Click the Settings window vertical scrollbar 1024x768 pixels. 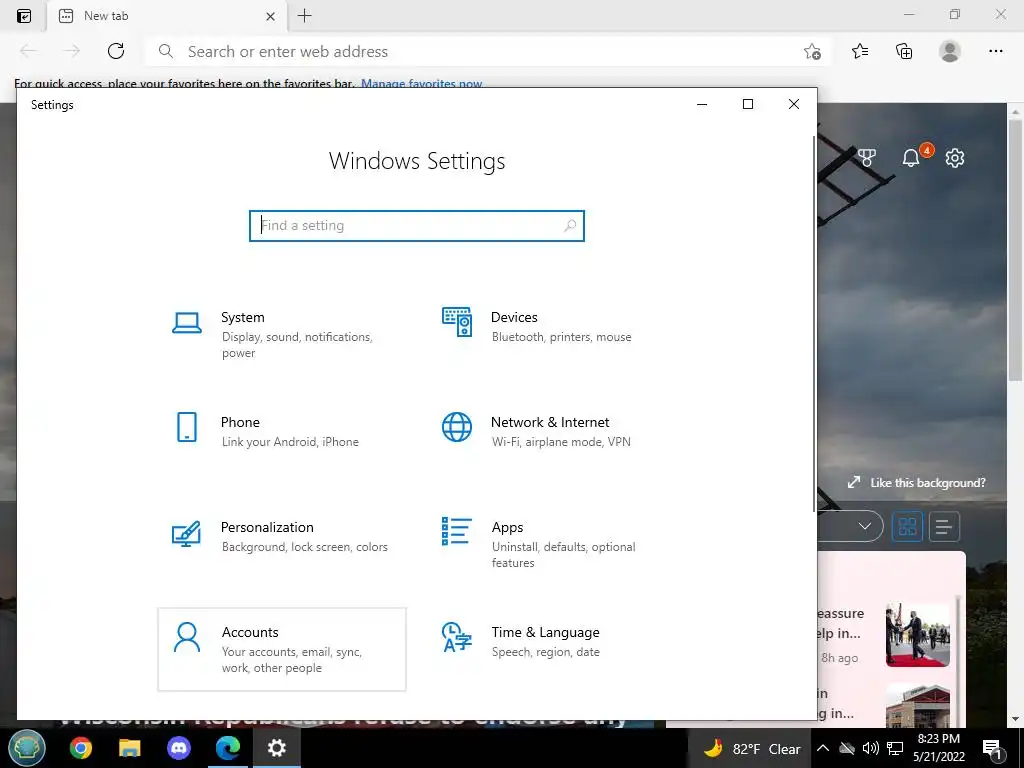click(x=814, y=323)
